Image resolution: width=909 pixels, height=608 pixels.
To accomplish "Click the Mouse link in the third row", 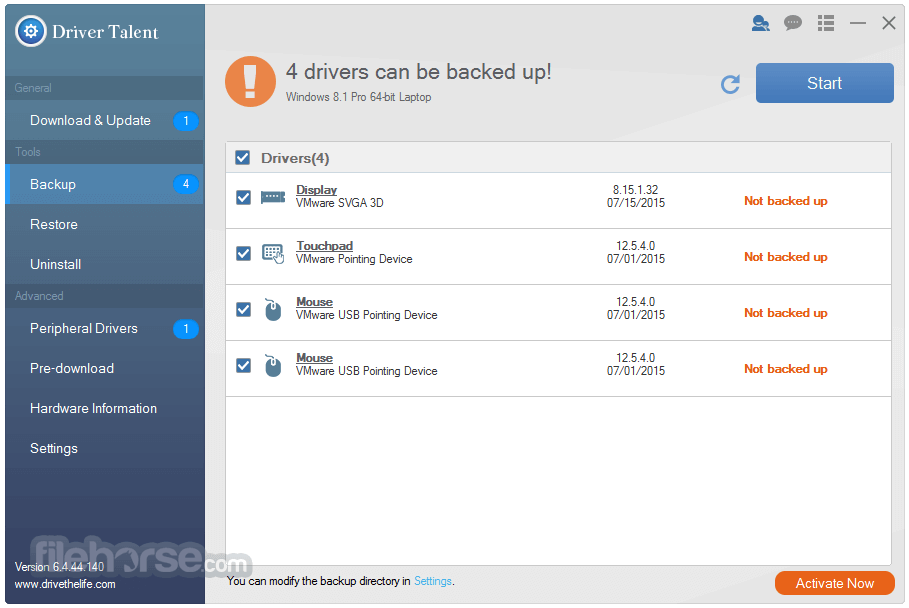I will (314, 302).
